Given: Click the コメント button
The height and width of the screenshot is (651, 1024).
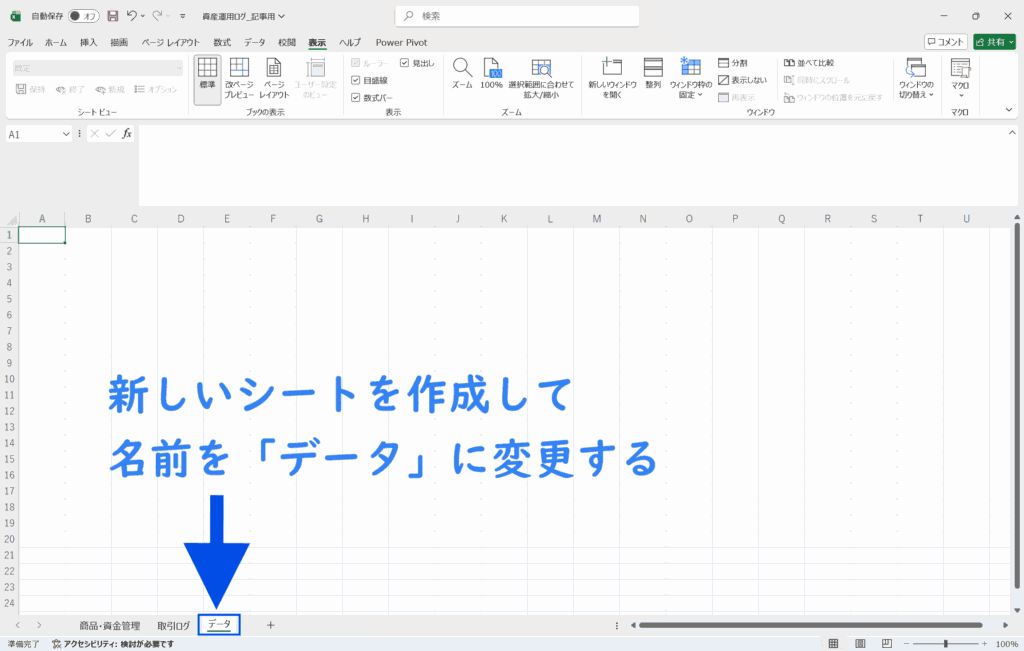Looking at the screenshot, I should click(945, 42).
